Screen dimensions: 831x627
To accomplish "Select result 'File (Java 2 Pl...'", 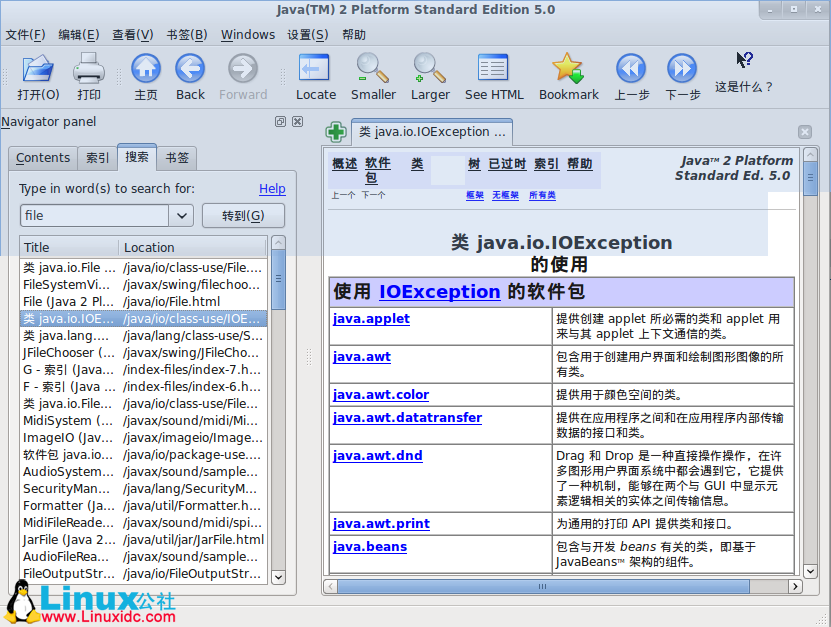I will pyautogui.click(x=143, y=302).
